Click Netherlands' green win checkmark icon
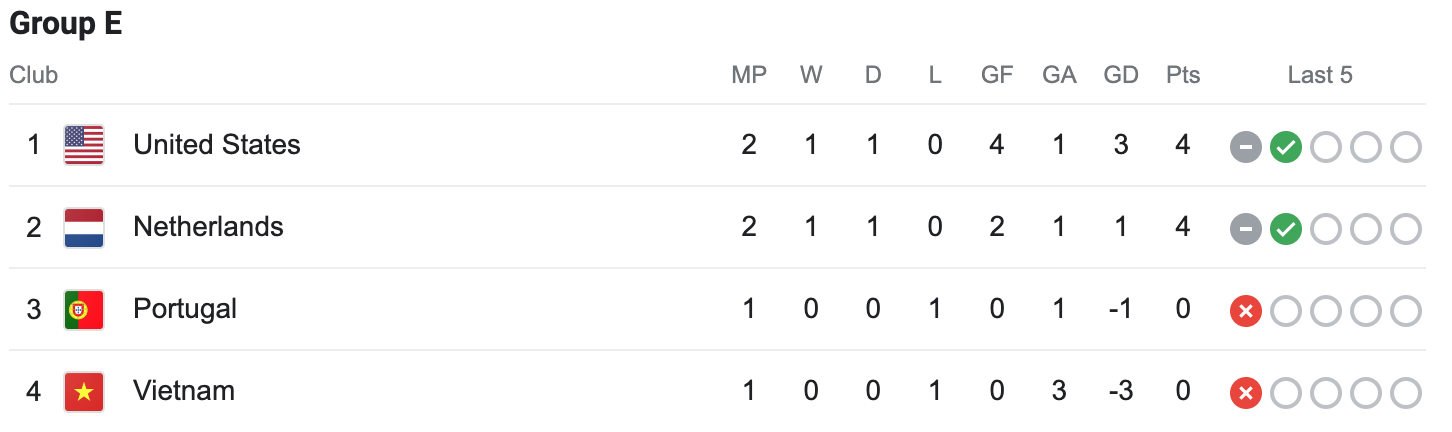Screen dimensions: 1452x432 1285,229
